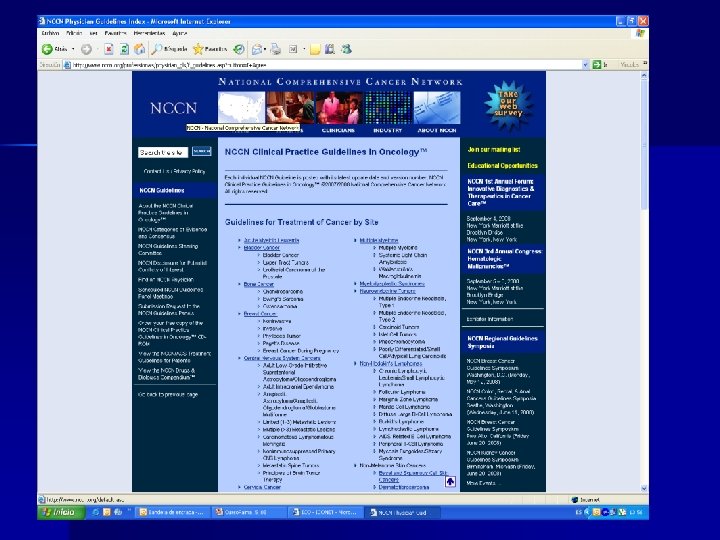Click the grey Forward arrow button
The width and height of the screenshot is (720, 540).
[x=86, y=49]
